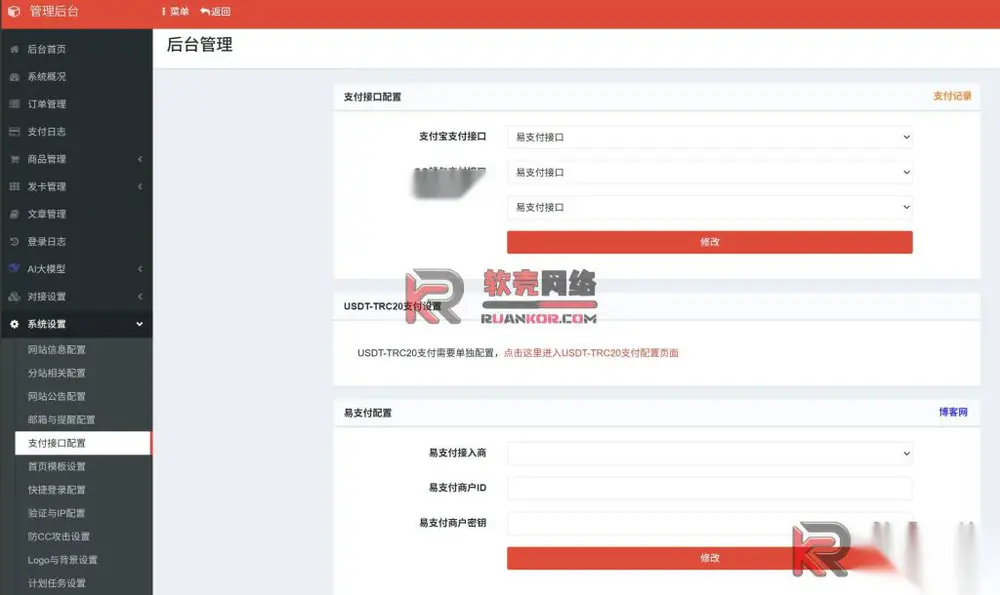The width and height of the screenshot is (1000, 595).
Task: Select 计划任务设置 submenu item
Action: click(56, 583)
